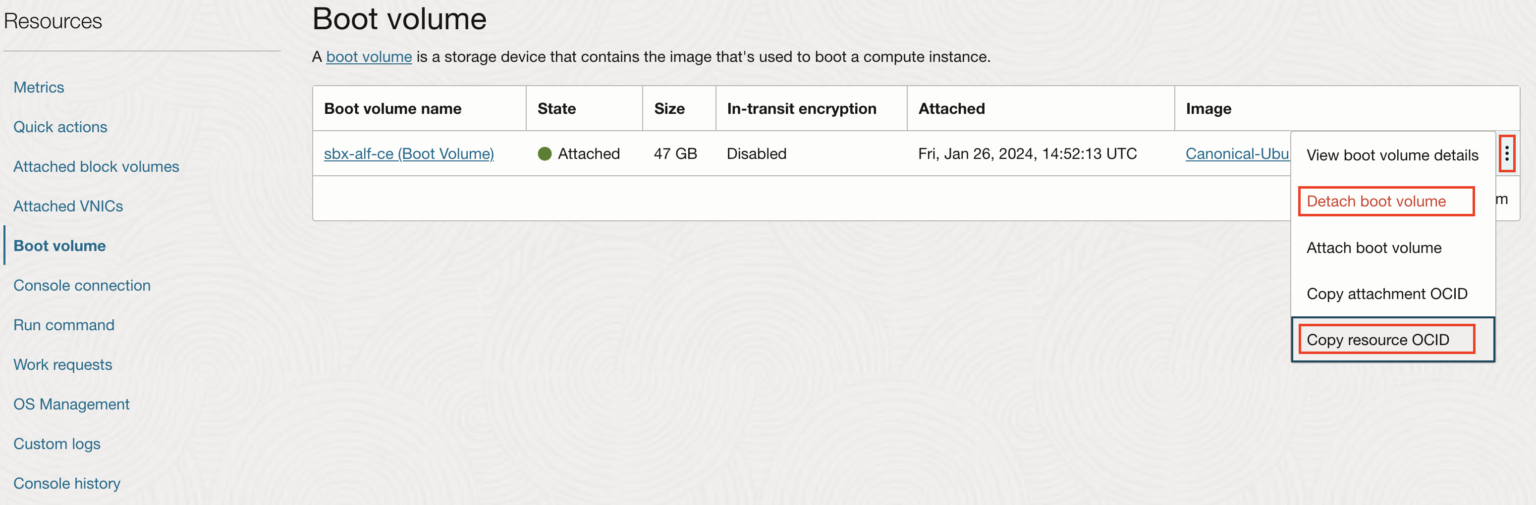Image resolution: width=1536 pixels, height=505 pixels.
Task: Open Quick actions resource section
Action: pyautogui.click(x=60, y=127)
